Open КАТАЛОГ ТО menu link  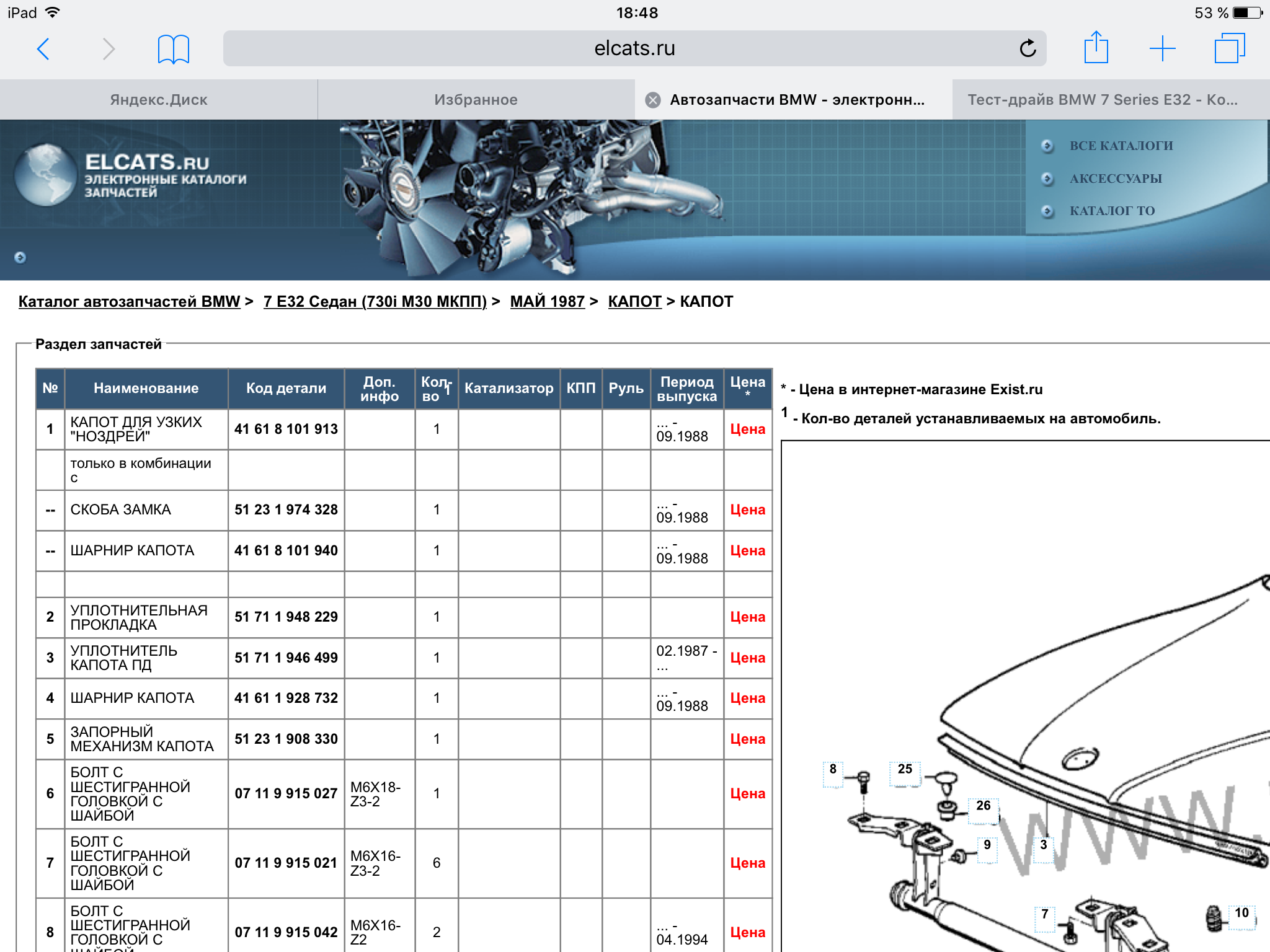(x=1112, y=211)
